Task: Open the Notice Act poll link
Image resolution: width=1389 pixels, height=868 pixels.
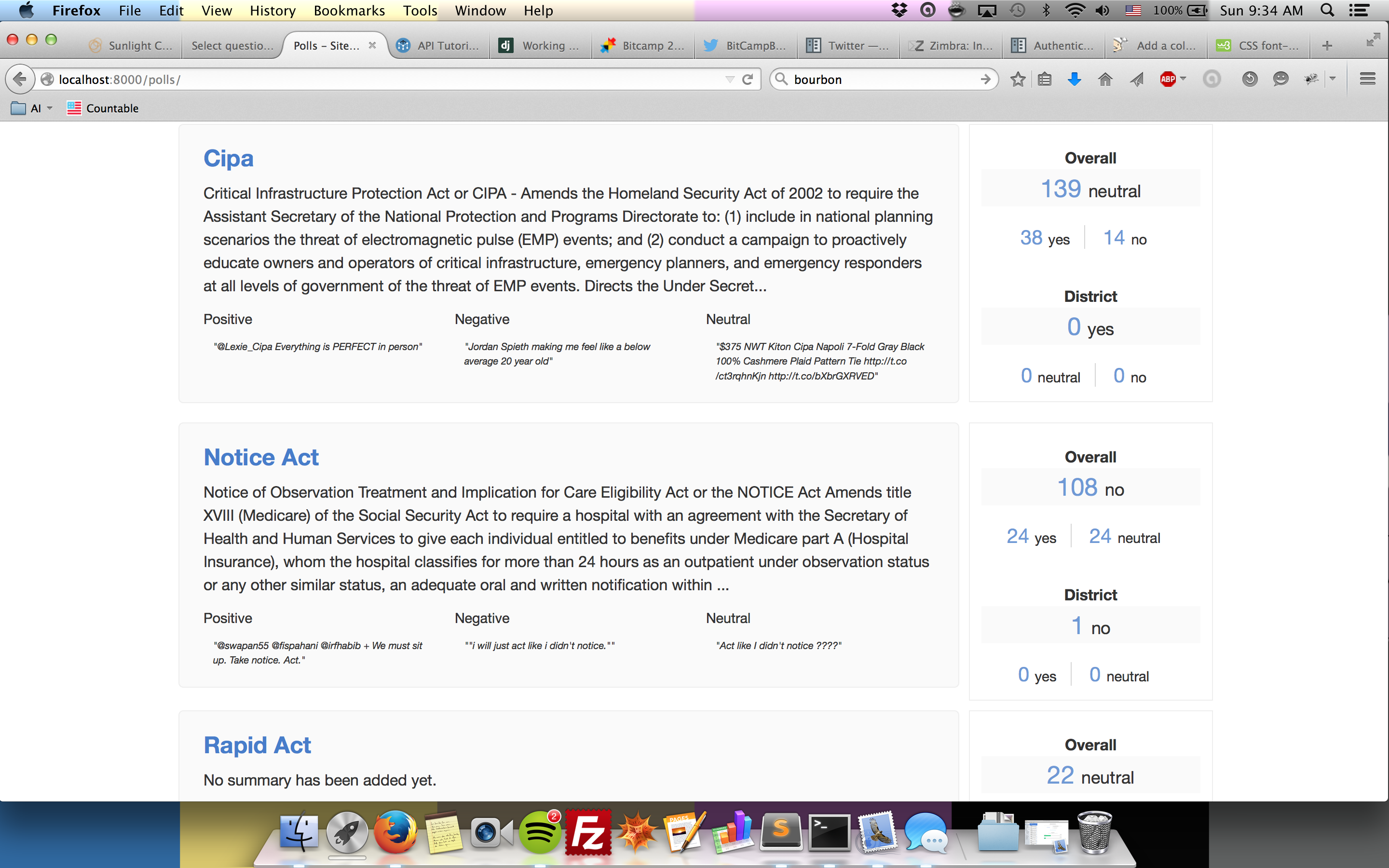Action: (260, 458)
